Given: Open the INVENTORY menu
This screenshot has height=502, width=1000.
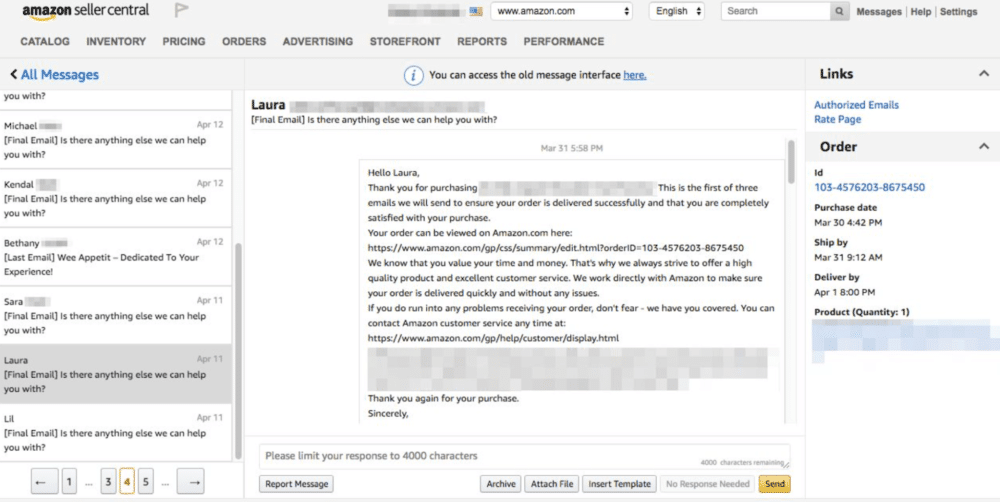Looking at the screenshot, I should tap(116, 41).
